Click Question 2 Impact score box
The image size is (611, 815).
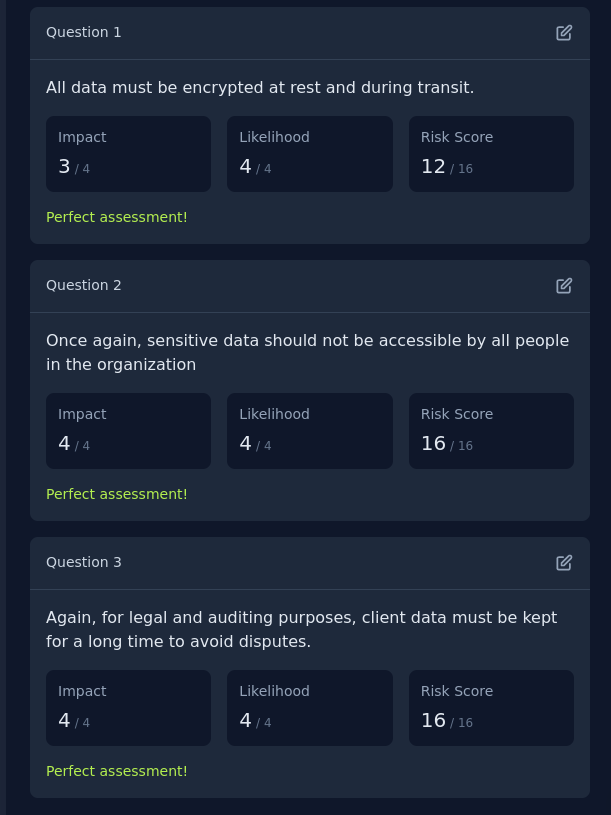pyautogui.click(x=128, y=431)
